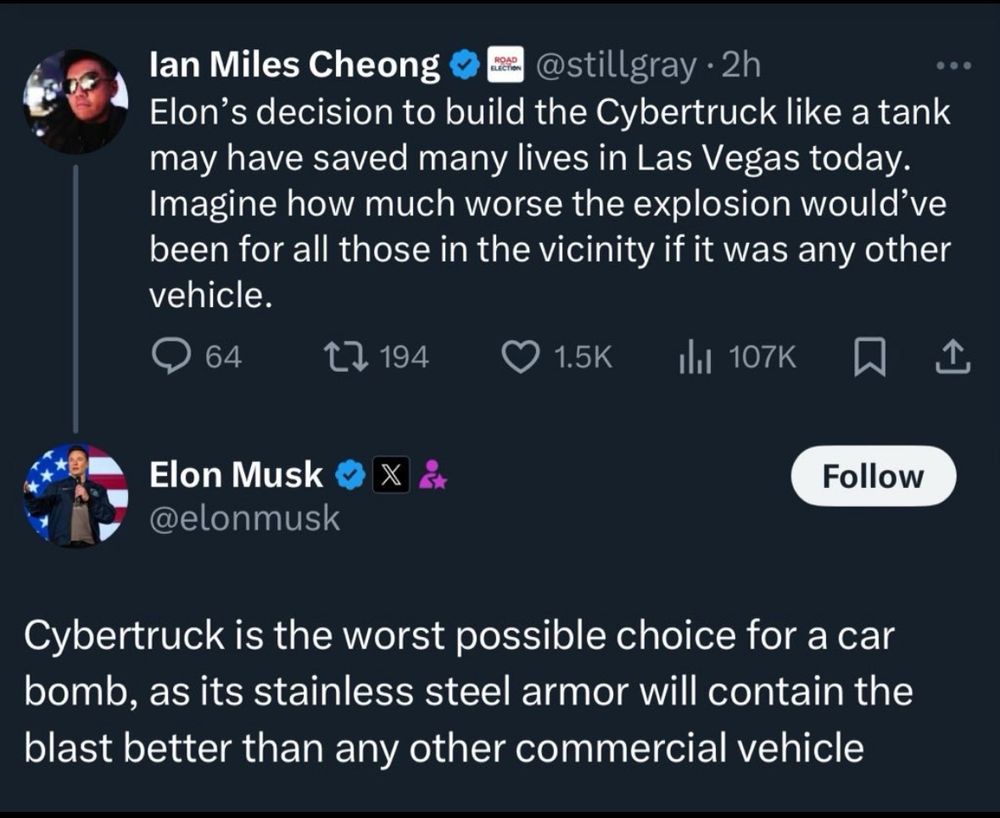Click Ian Miles Cheong's blue verified badge
This screenshot has width=1000, height=818.
466,65
